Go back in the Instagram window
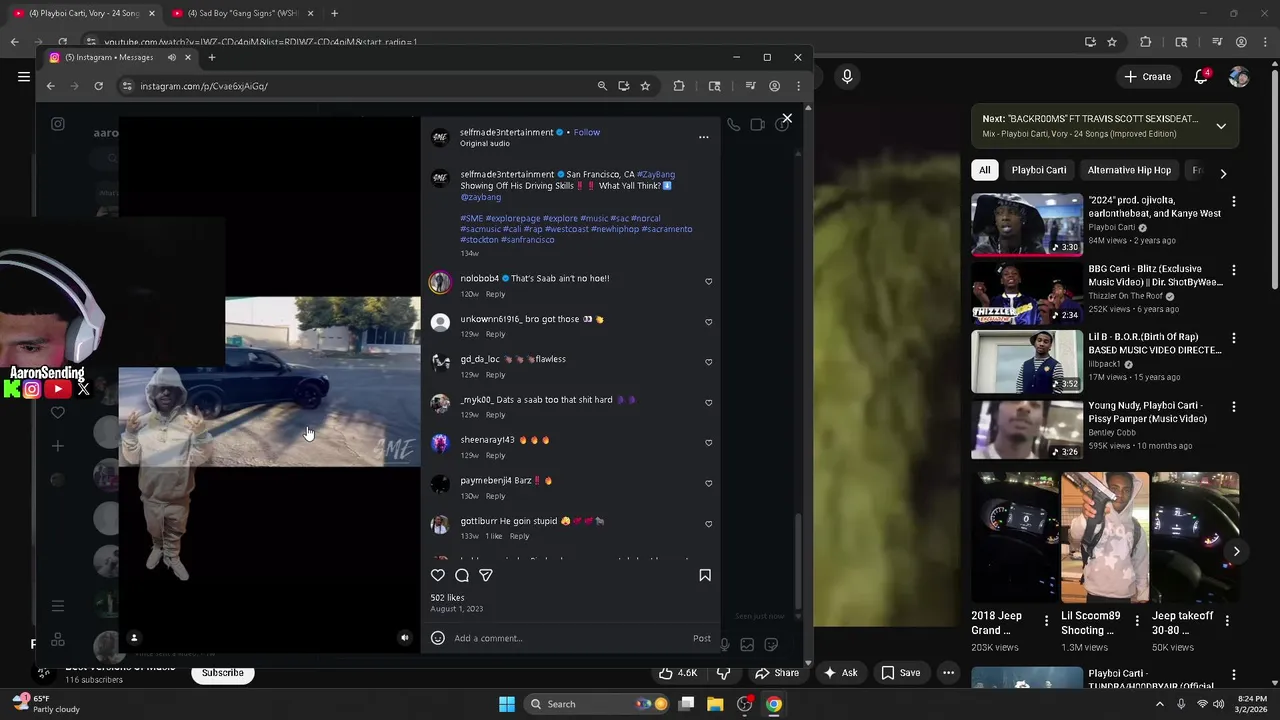The image size is (1280, 720). [51, 86]
